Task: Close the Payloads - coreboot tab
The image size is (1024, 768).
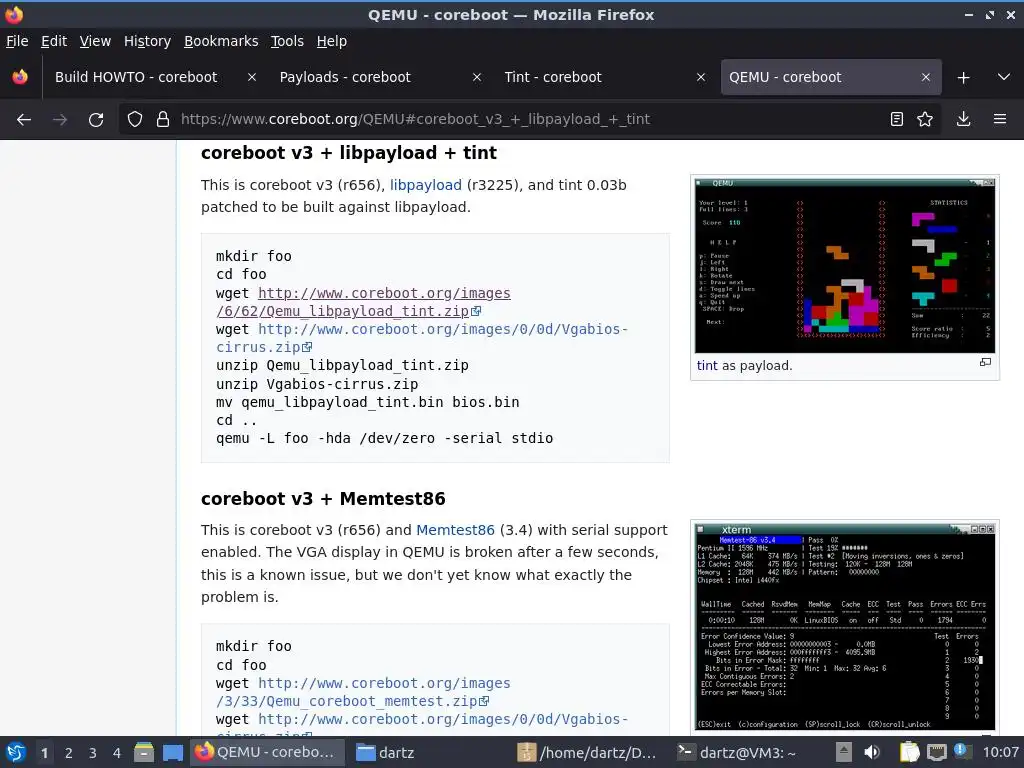Action: (x=477, y=77)
